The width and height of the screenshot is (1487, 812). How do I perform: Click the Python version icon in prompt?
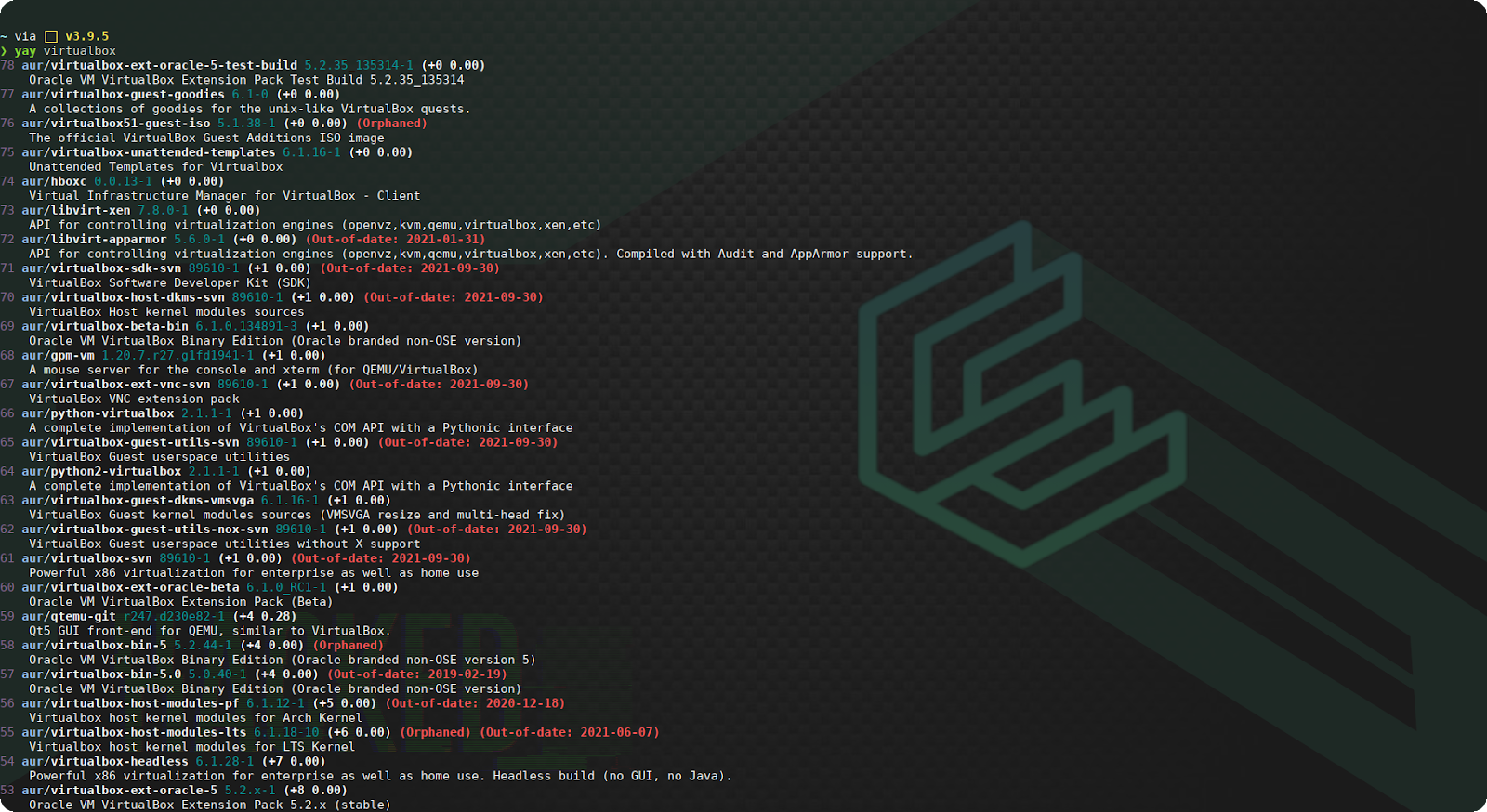[51, 36]
